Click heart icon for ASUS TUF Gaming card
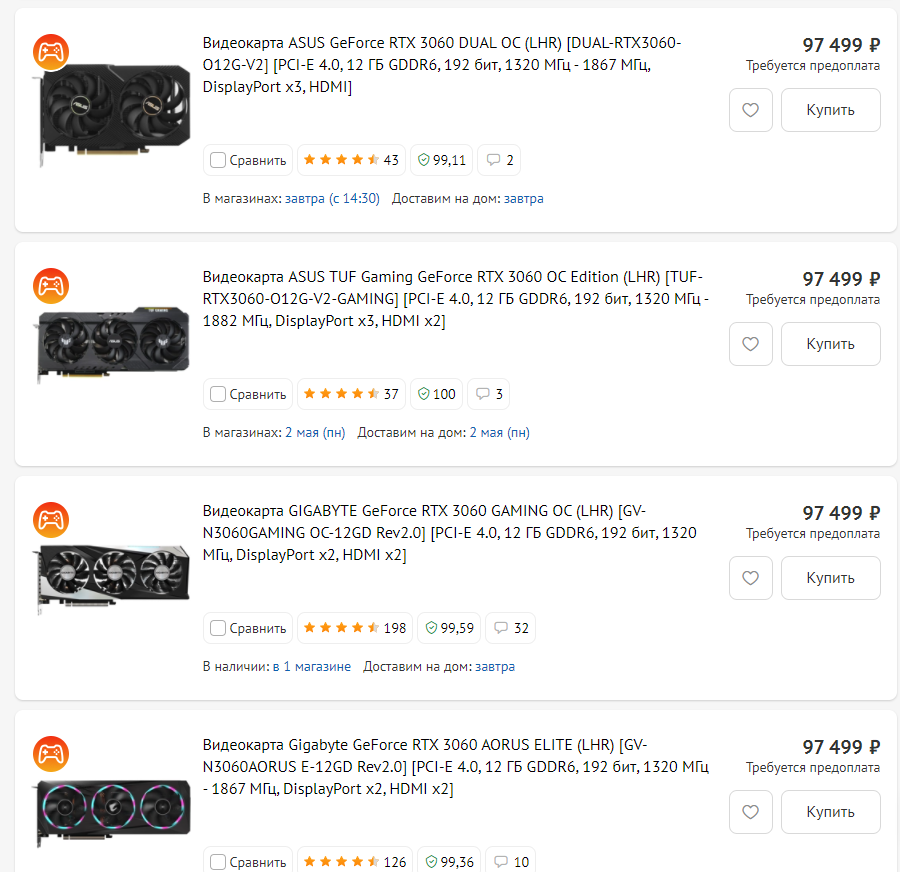Image resolution: width=900 pixels, height=872 pixels. [751, 344]
